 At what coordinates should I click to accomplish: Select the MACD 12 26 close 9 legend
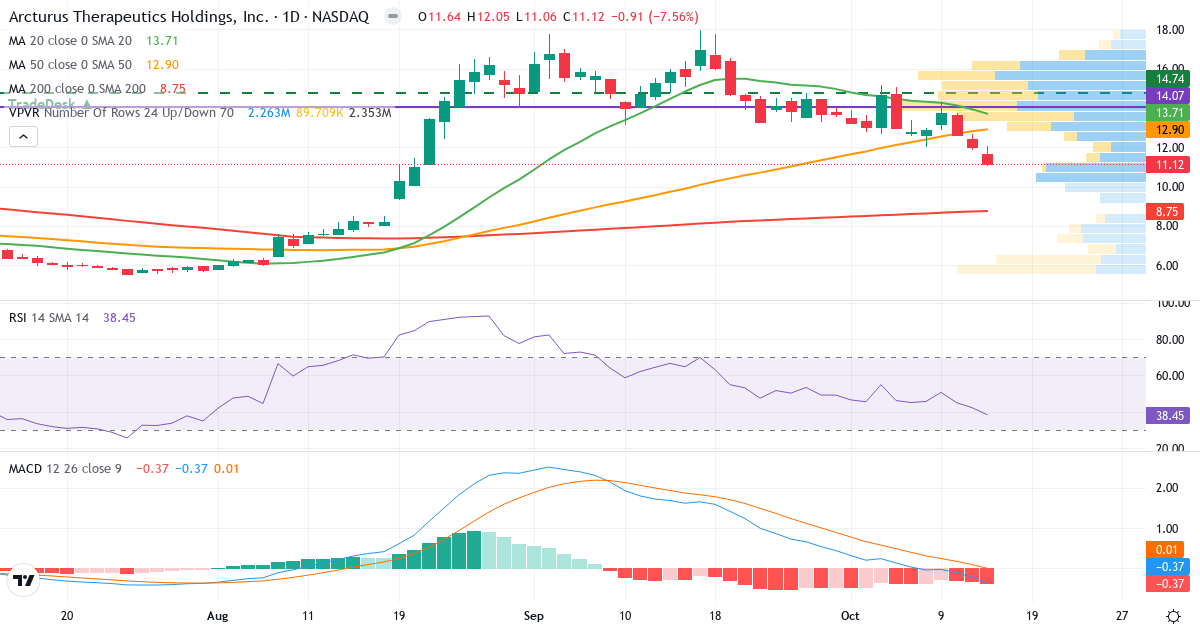(x=66, y=468)
